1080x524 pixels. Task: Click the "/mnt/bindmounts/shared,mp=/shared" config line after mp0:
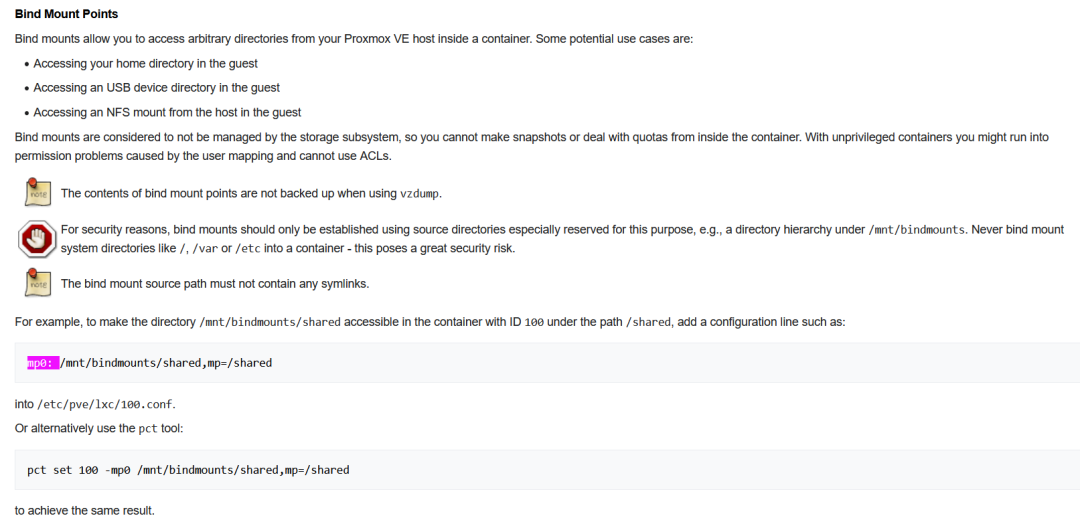(167, 363)
